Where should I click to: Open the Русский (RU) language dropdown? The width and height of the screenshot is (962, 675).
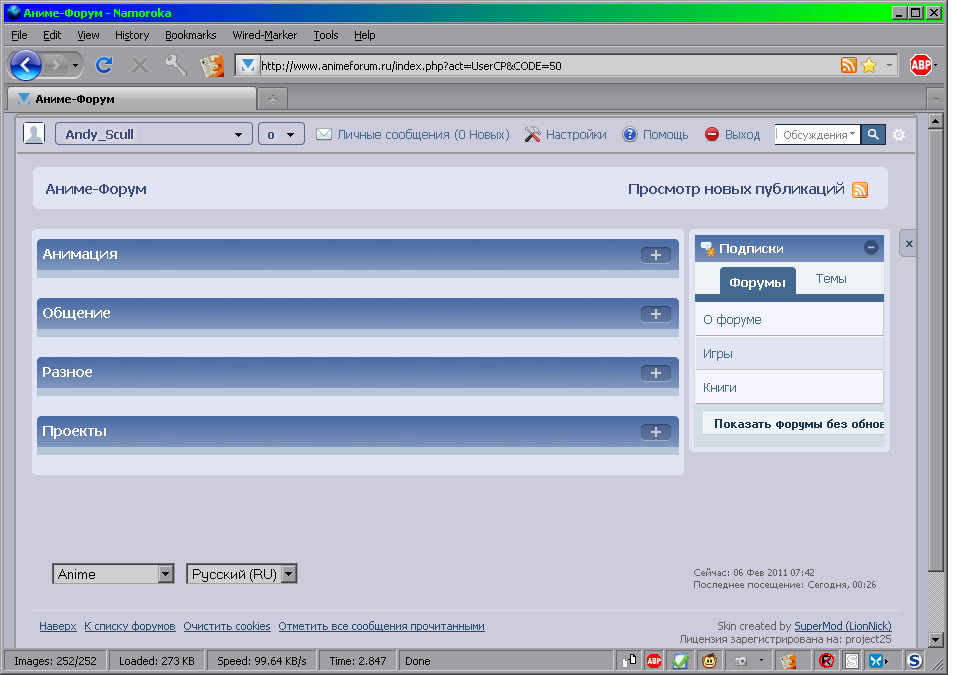(x=242, y=574)
